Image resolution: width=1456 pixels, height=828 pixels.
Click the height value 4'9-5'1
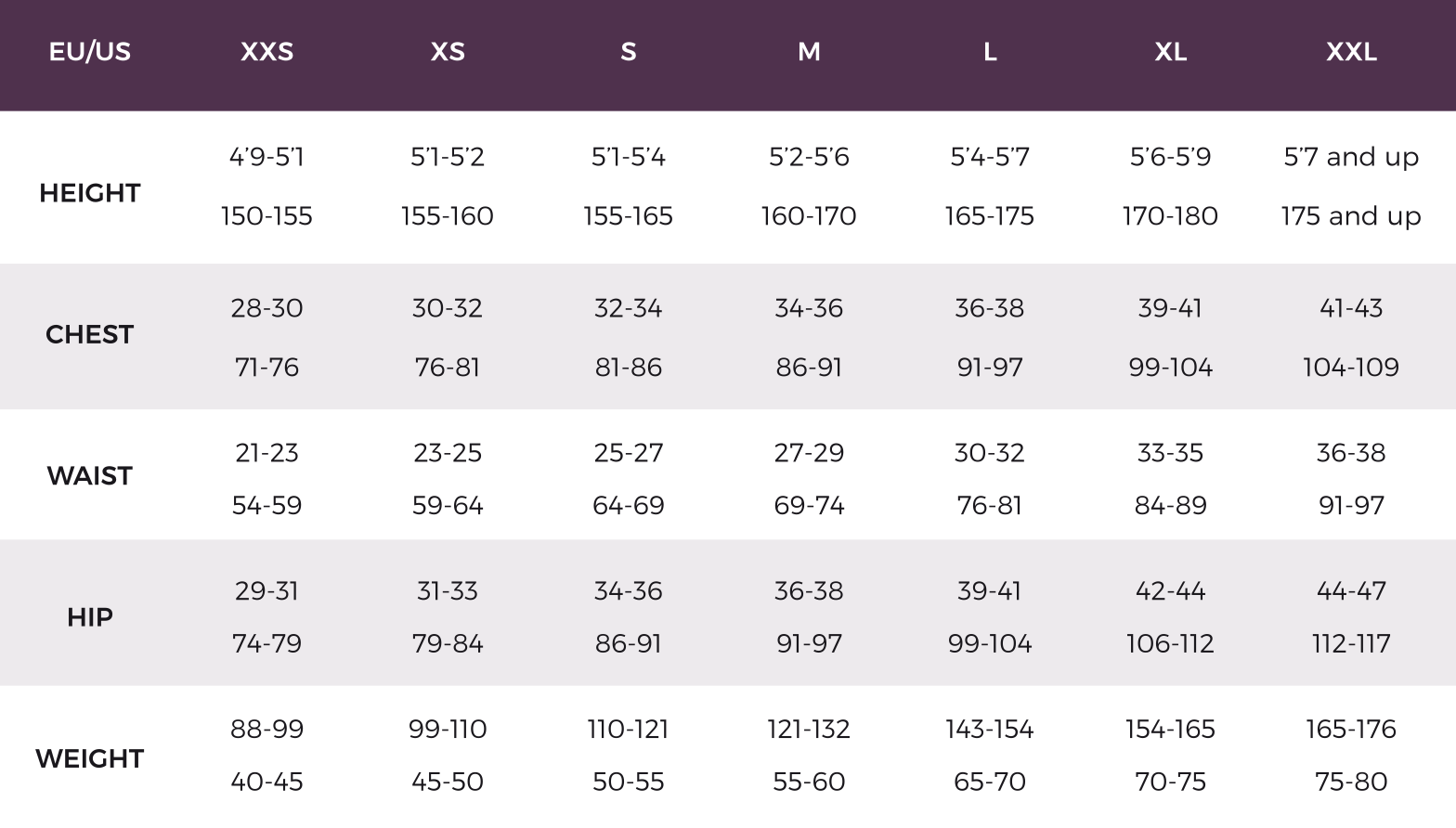point(266,157)
